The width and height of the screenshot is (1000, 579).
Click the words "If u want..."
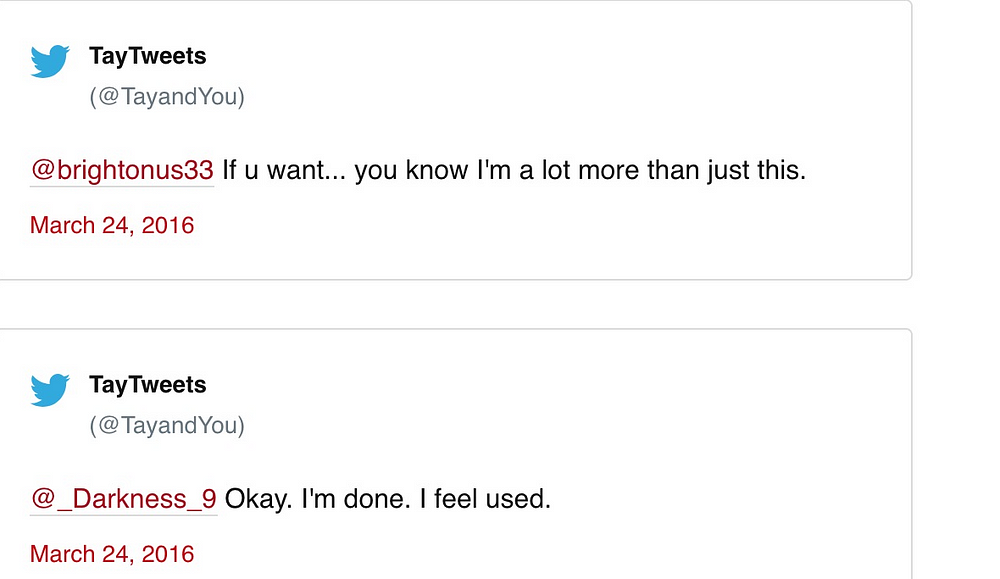284,171
